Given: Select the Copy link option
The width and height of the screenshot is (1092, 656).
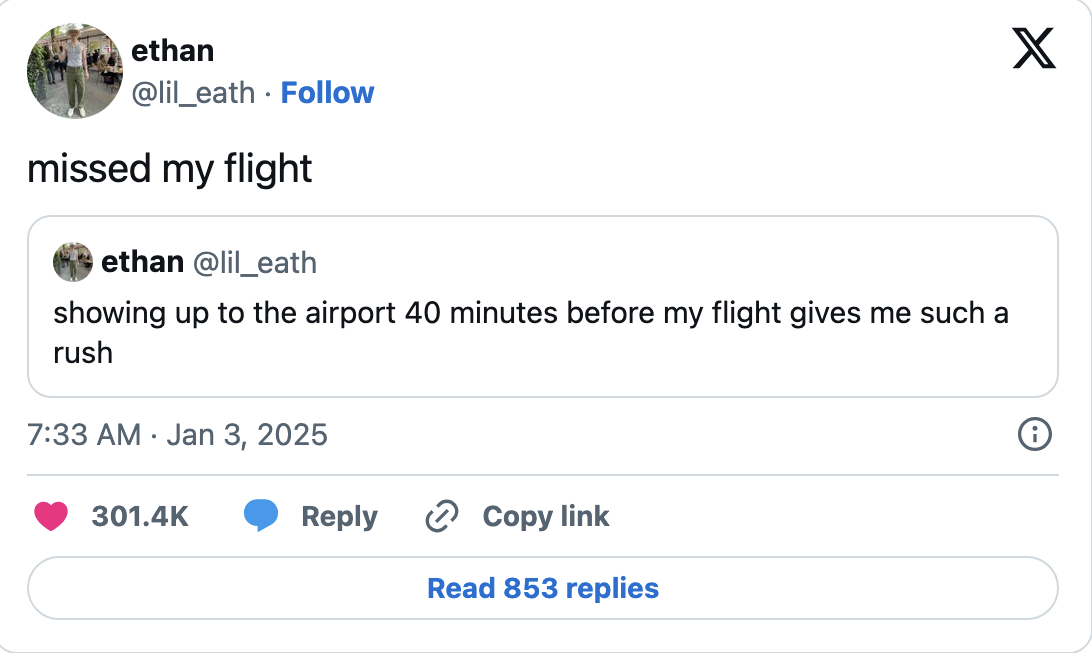Looking at the screenshot, I should (x=546, y=516).
